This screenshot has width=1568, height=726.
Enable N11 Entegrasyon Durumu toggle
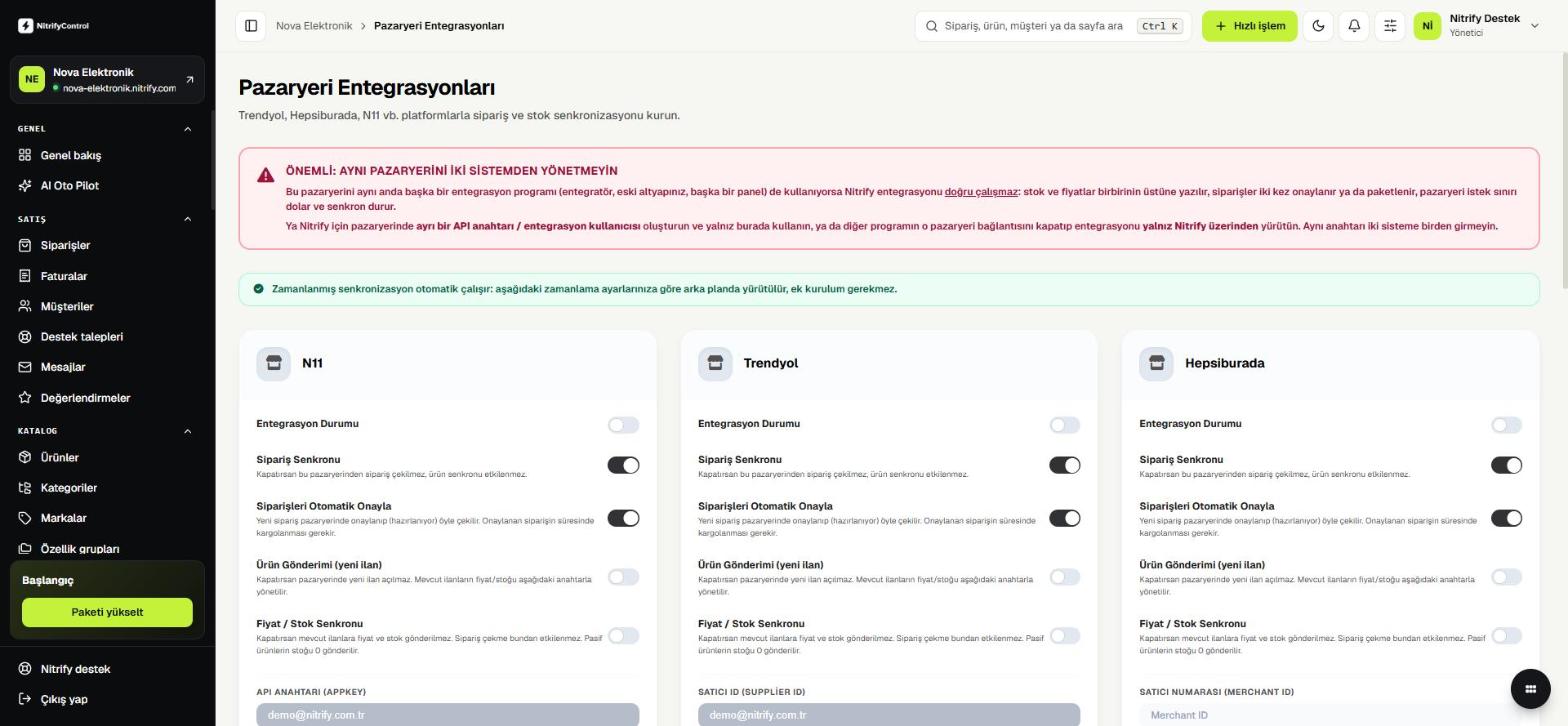point(623,425)
